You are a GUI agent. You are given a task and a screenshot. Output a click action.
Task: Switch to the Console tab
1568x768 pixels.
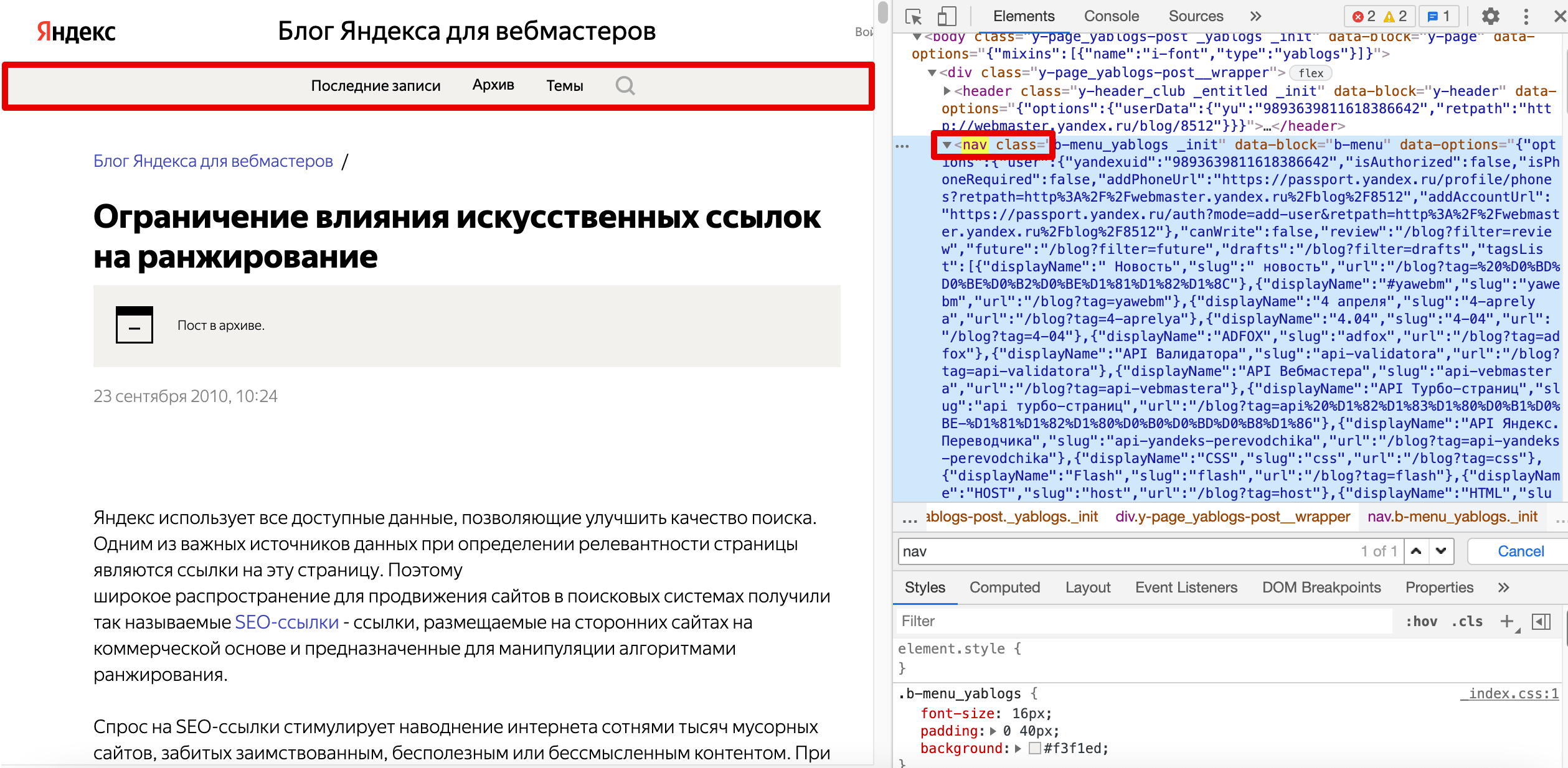(x=1112, y=16)
